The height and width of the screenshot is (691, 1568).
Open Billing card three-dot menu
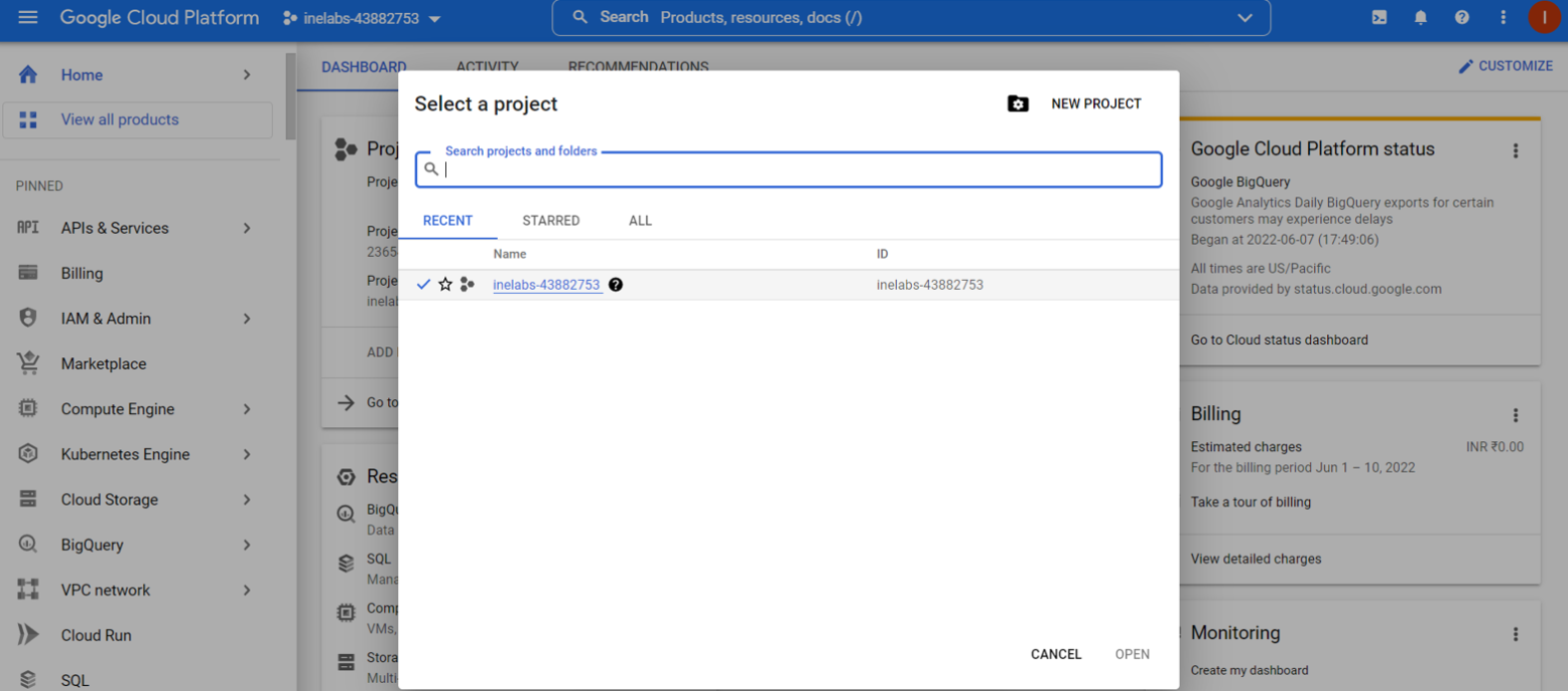click(x=1515, y=415)
